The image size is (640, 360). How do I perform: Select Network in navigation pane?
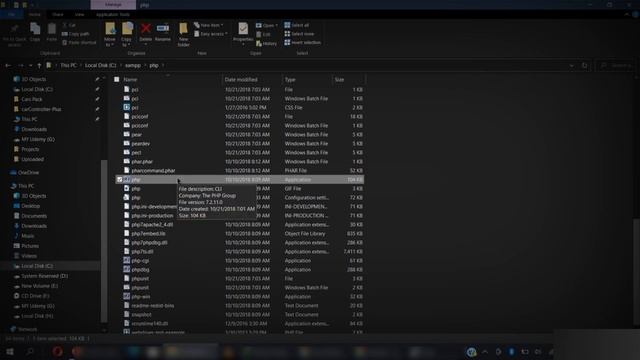[24, 329]
